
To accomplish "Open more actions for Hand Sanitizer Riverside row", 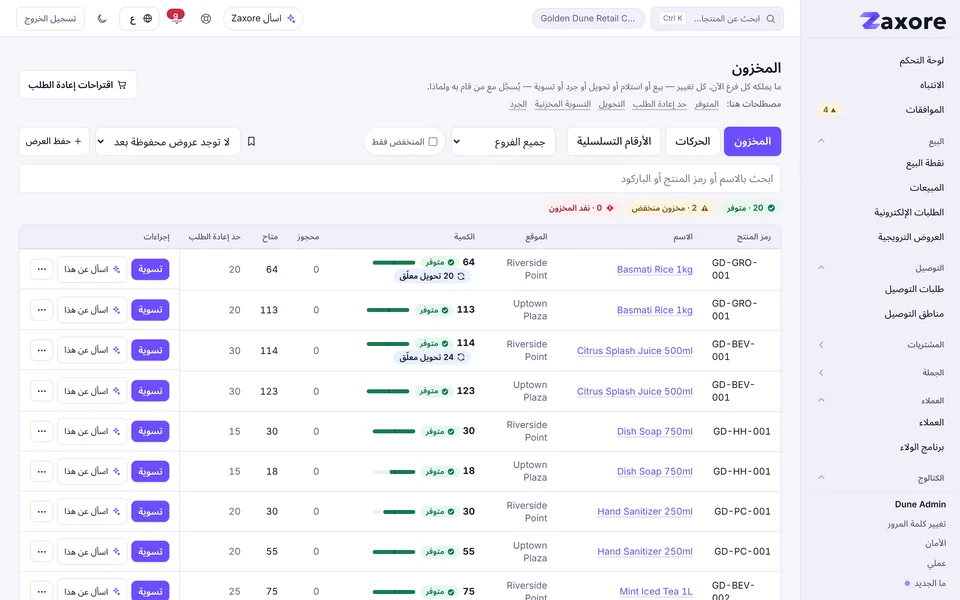I will [x=42, y=511].
